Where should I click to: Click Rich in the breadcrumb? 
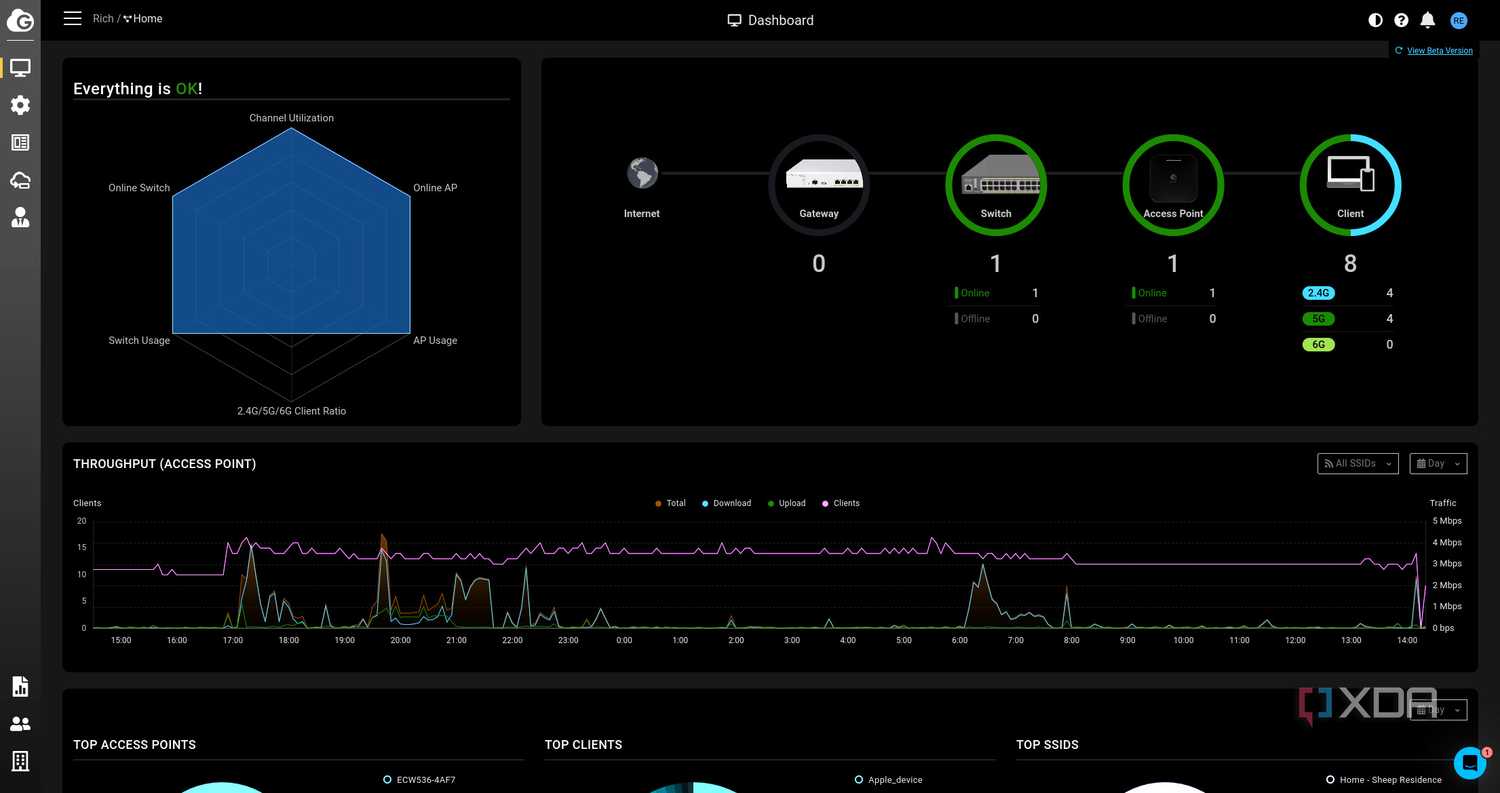[103, 19]
